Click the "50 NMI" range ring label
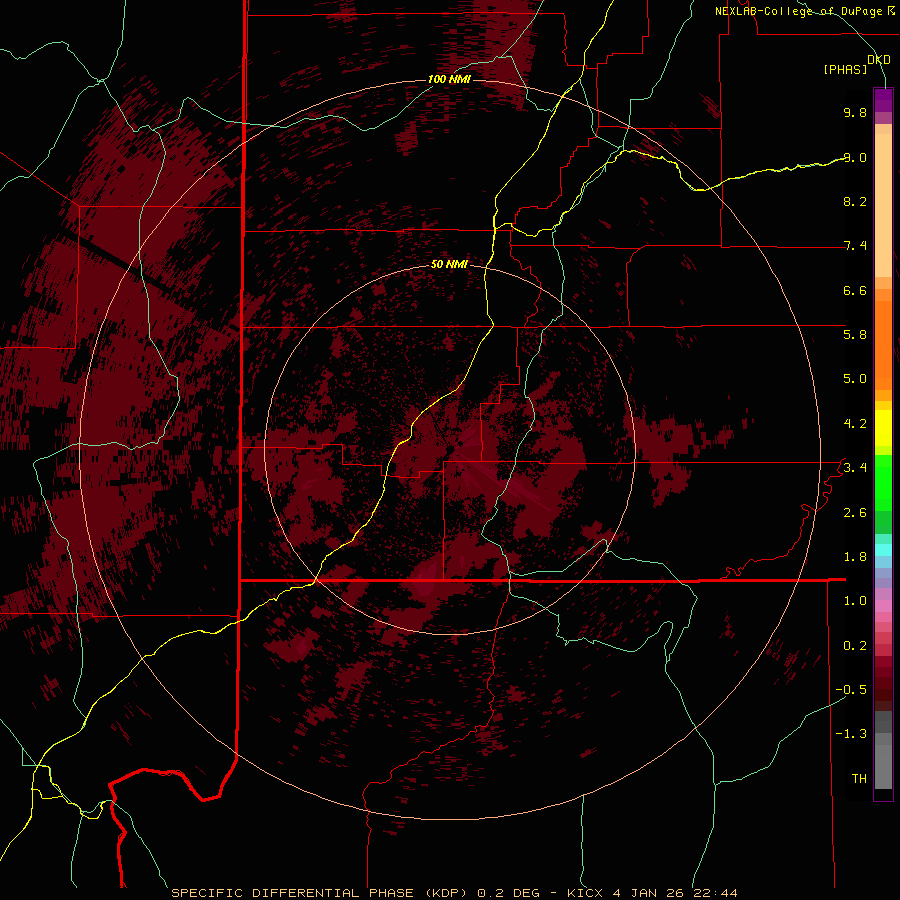900x900 pixels. coord(449,264)
